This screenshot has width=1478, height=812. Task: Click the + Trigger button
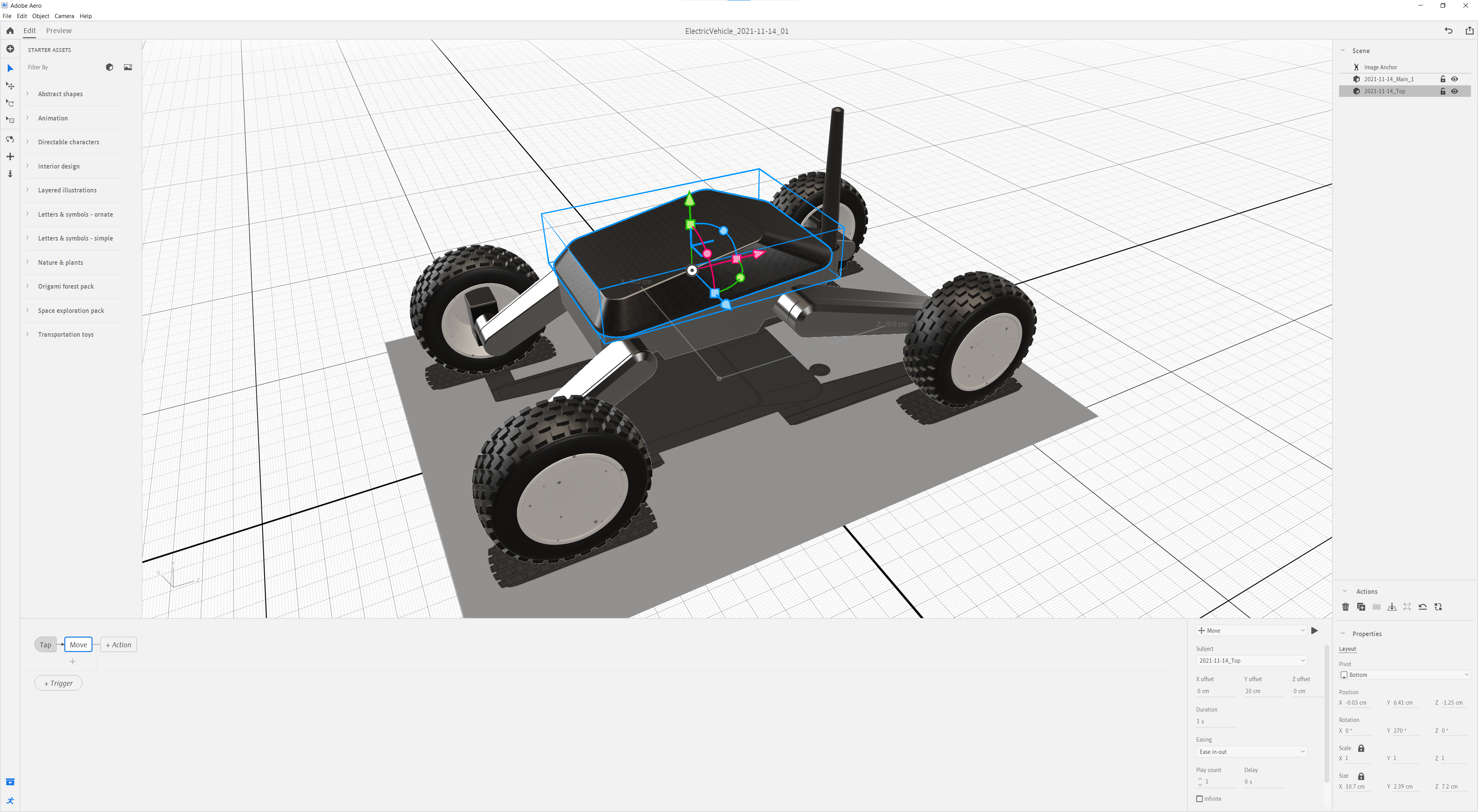pyautogui.click(x=59, y=683)
